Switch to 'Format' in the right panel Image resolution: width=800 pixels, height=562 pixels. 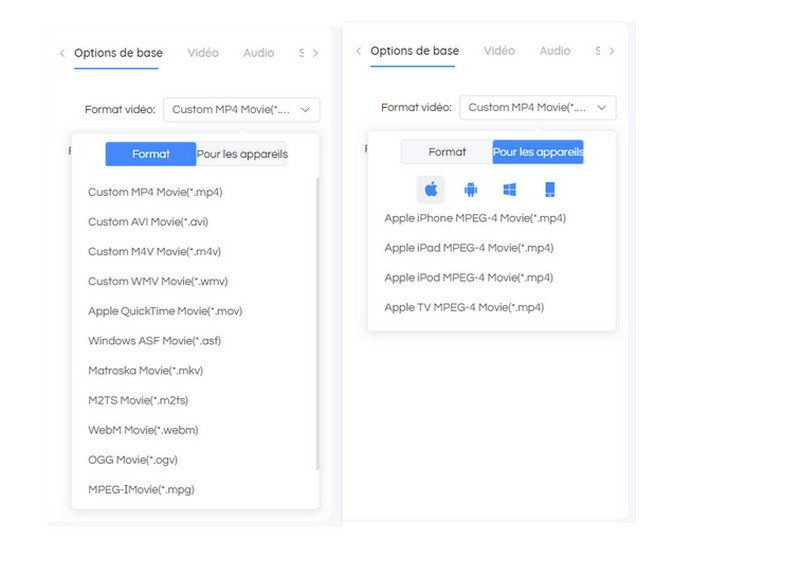point(447,152)
